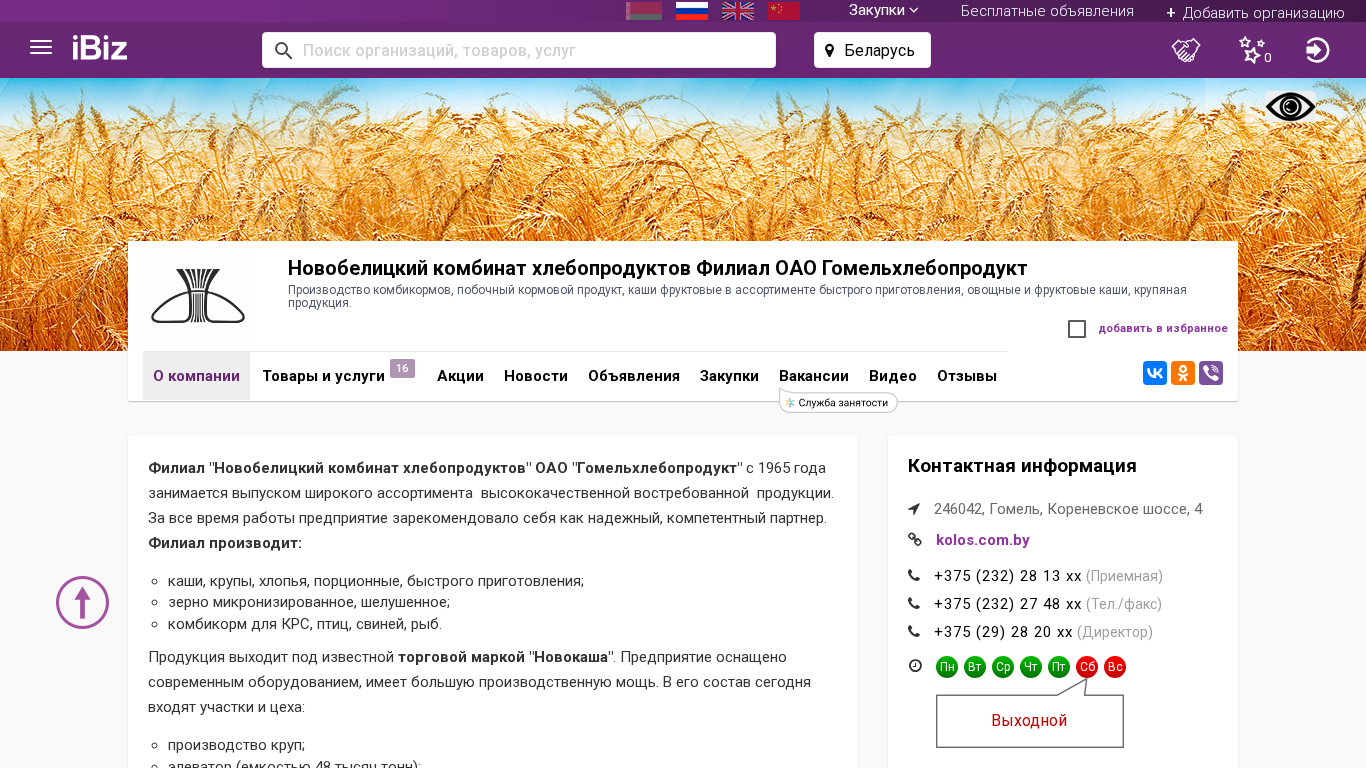The image size is (1366, 768).
Task: Focus the organizations search field
Action: pos(519,50)
